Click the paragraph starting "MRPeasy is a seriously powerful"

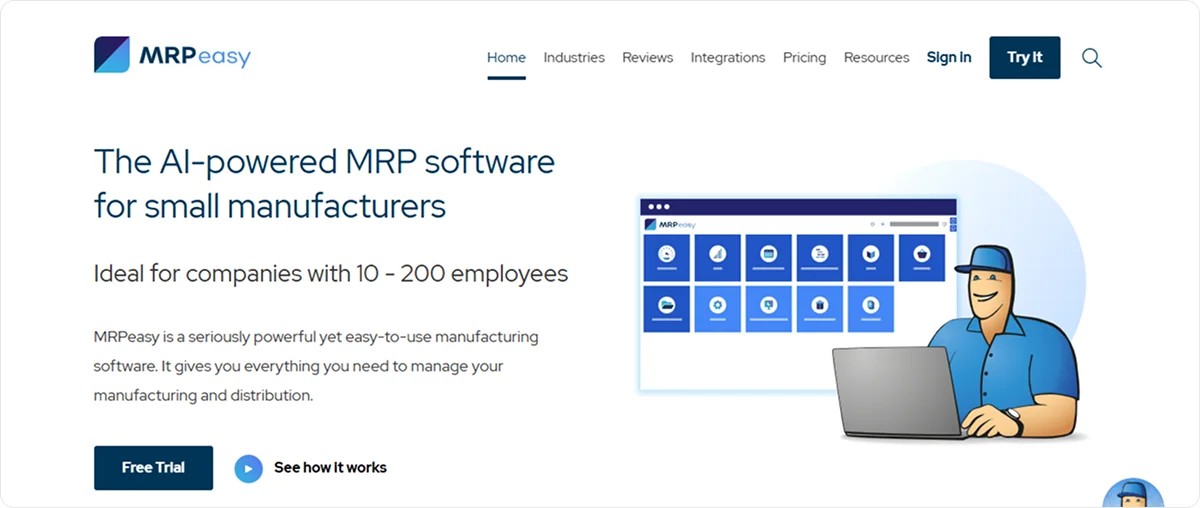pos(316,366)
